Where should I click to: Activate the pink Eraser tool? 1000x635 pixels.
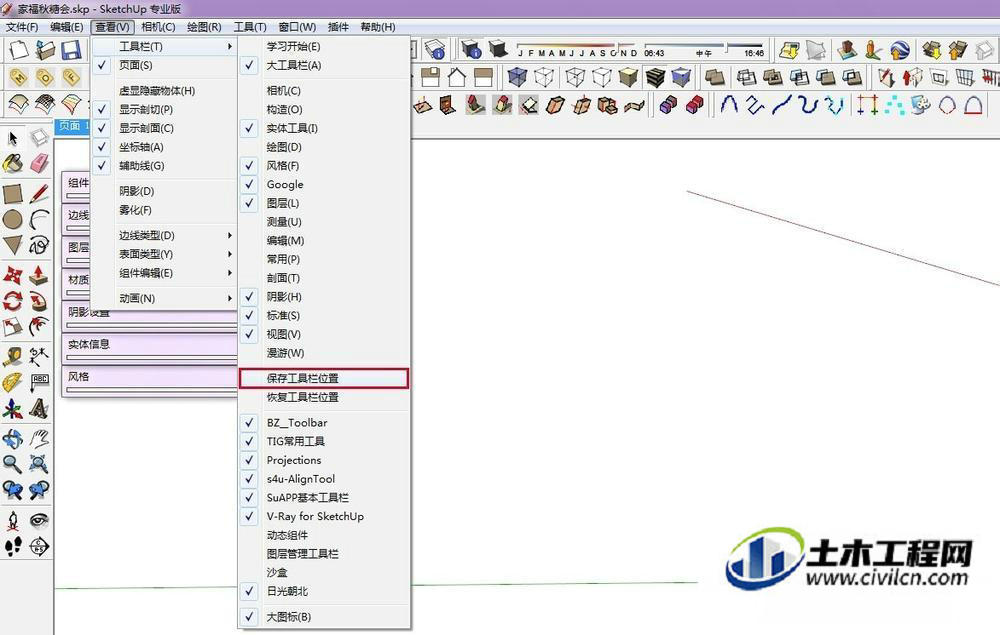pyautogui.click(x=39, y=163)
